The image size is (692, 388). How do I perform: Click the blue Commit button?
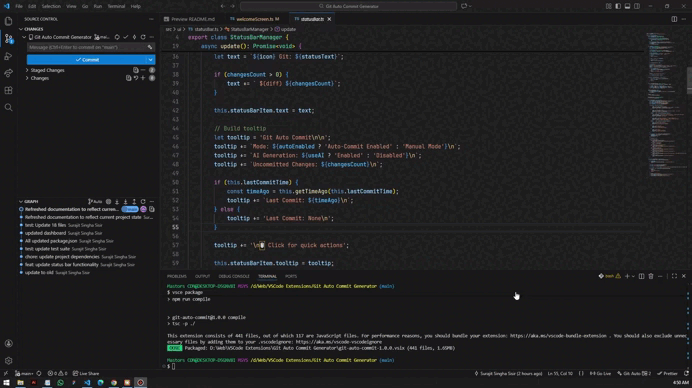(86, 60)
